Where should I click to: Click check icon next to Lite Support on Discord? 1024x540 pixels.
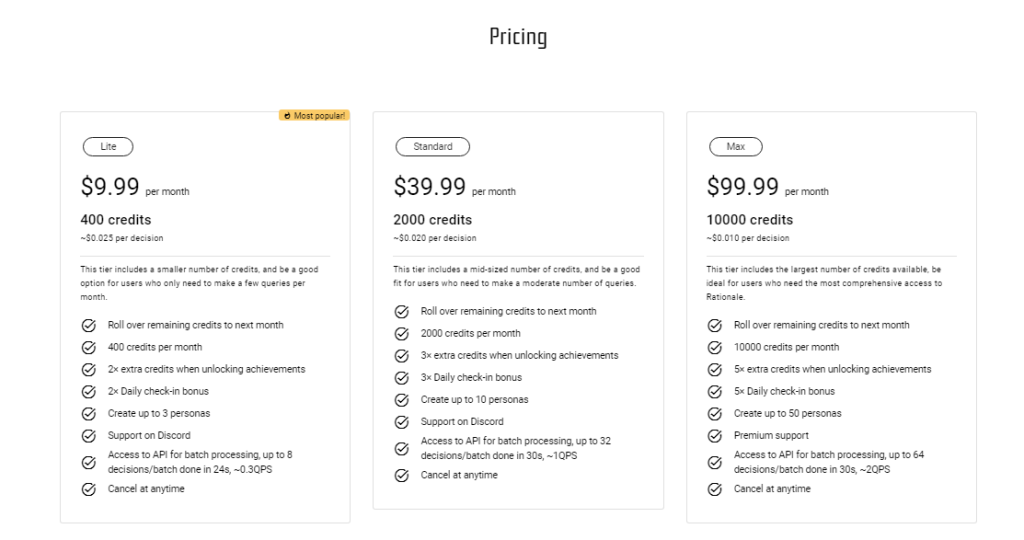point(88,436)
